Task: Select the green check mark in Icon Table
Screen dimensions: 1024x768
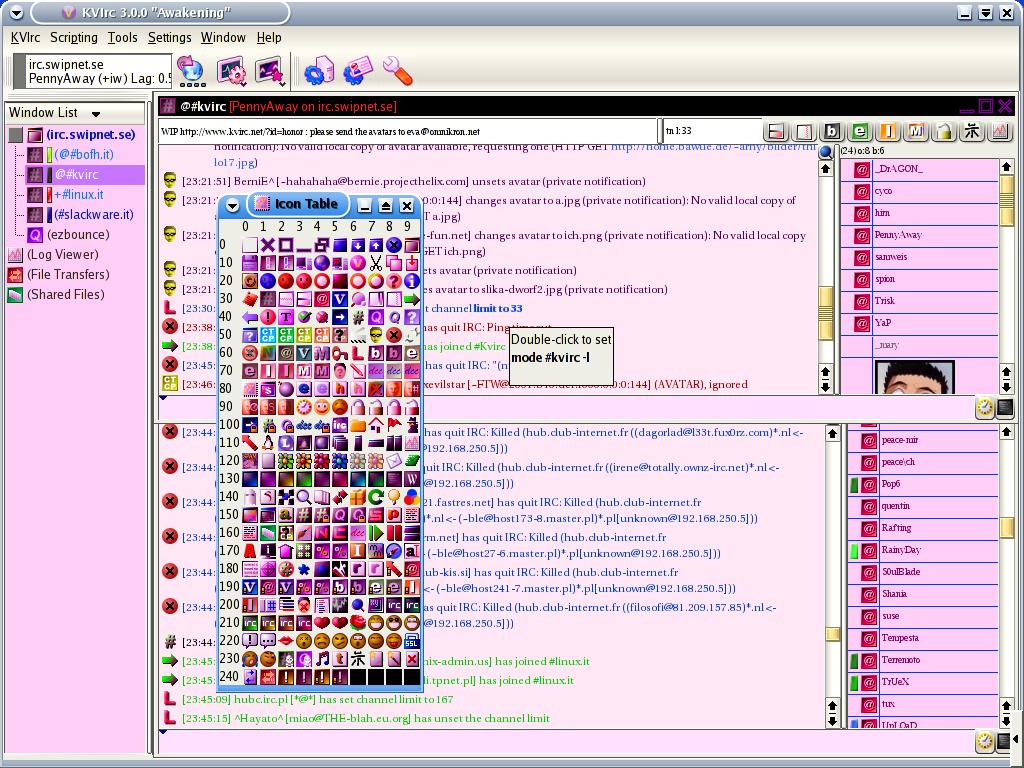Action: coord(304,317)
